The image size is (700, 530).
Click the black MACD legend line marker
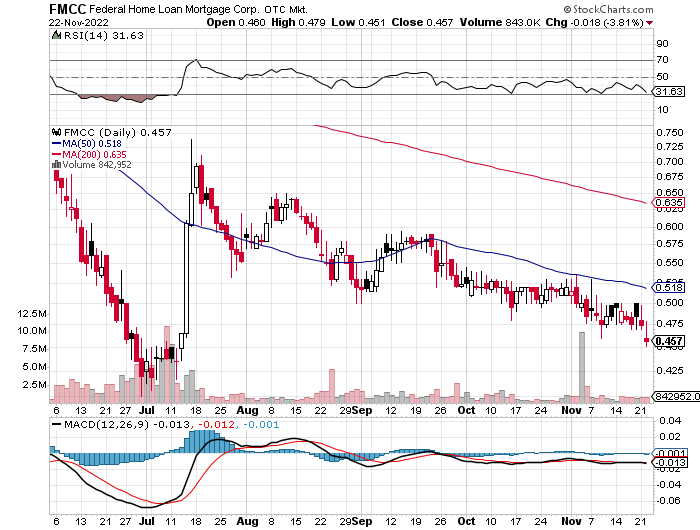(x=56, y=424)
